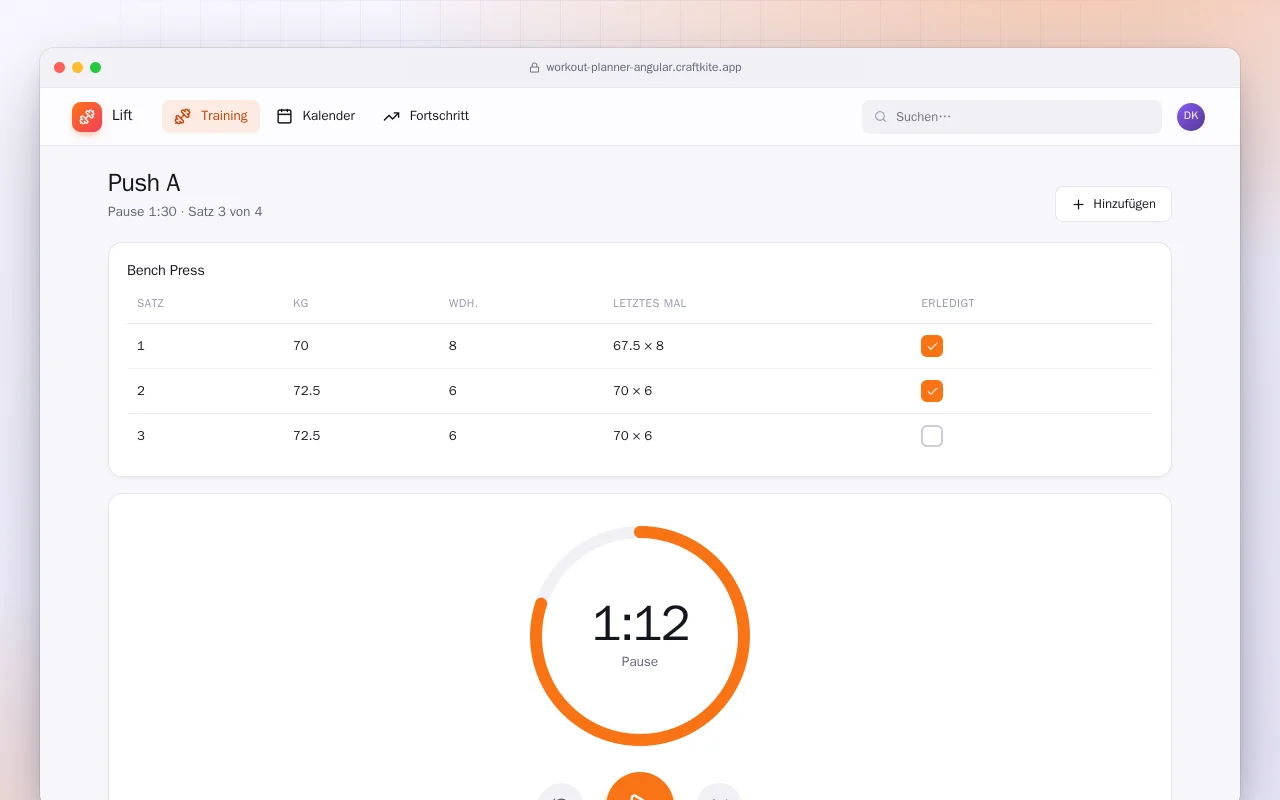Image resolution: width=1280 pixels, height=800 pixels.
Task: Open the DK user avatar
Action: [x=1191, y=117]
